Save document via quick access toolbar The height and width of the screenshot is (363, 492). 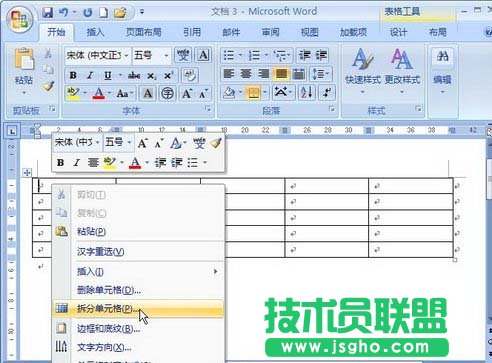pos(48,13)
